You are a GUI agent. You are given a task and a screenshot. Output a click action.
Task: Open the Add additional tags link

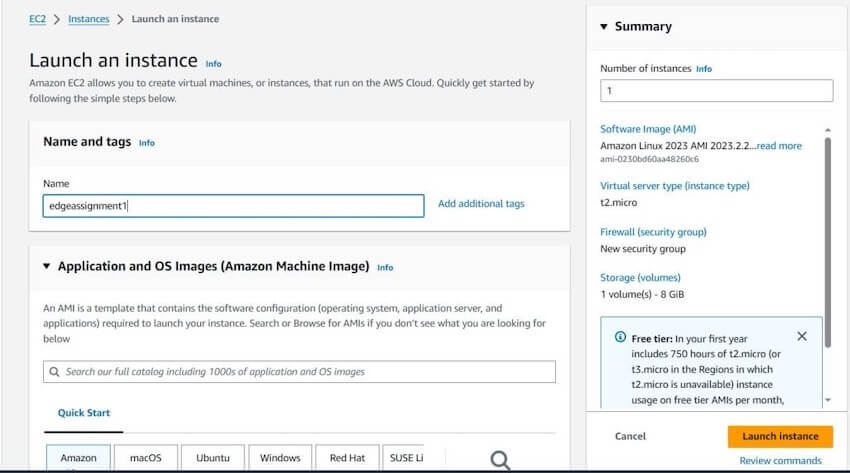point(481,204)
